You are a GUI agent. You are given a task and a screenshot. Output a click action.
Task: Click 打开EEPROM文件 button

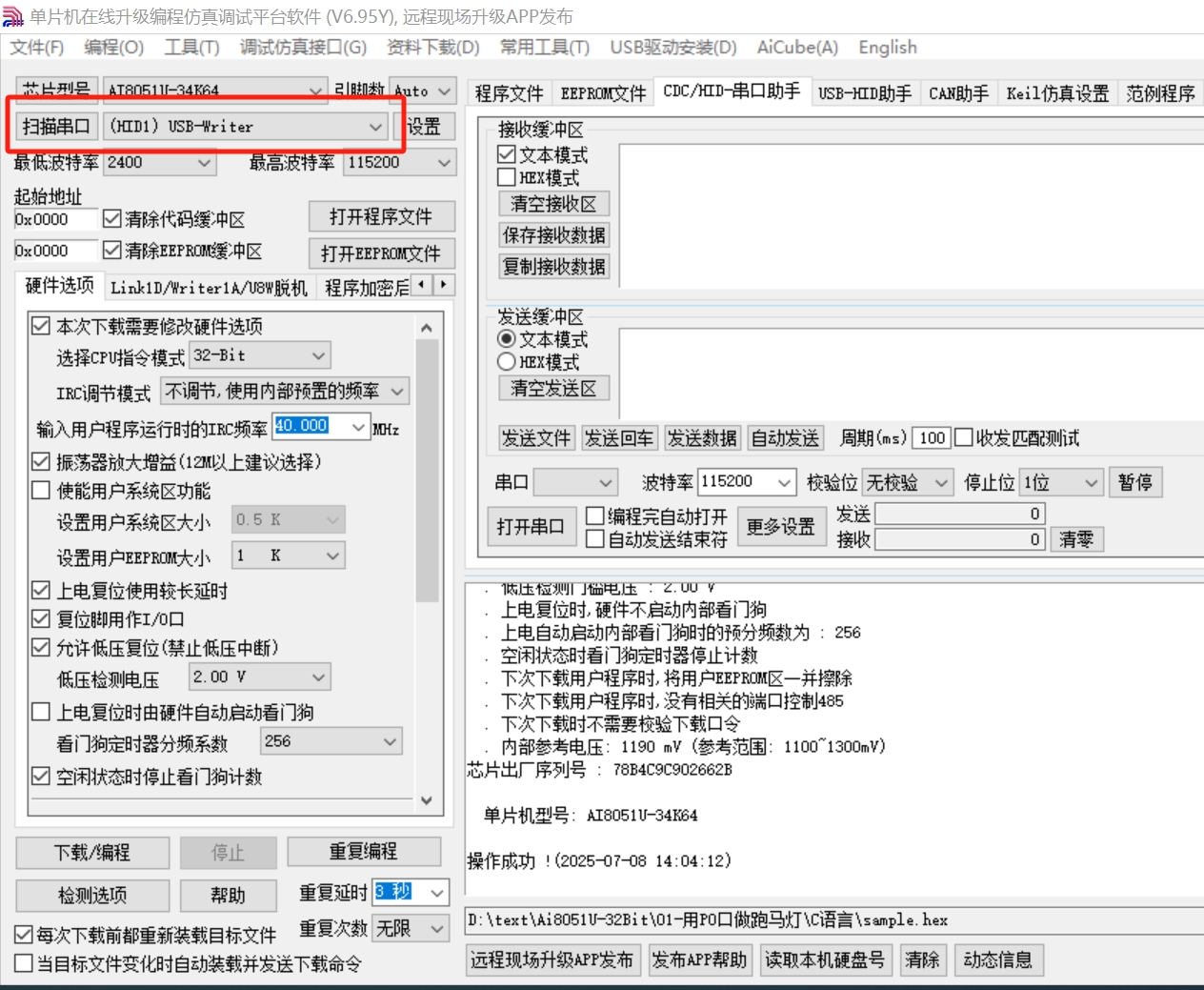[381, 253]
